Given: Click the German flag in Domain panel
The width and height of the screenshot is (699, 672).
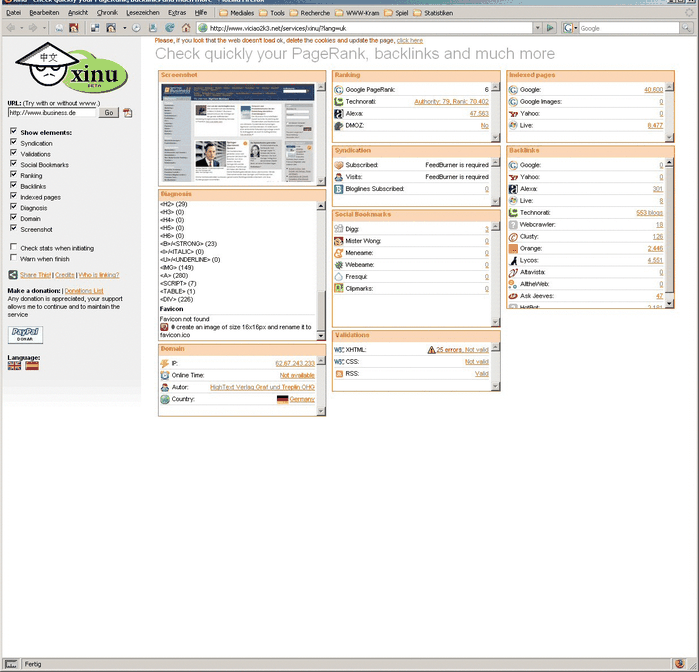Looking at the screenshot, I should pyautogui.click(x=282, y=399).
